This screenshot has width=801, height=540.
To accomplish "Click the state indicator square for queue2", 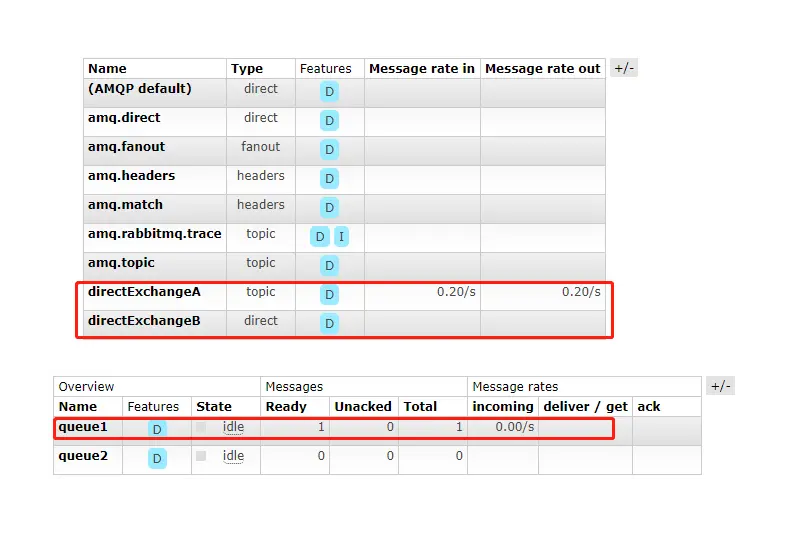I will point(201,456).
